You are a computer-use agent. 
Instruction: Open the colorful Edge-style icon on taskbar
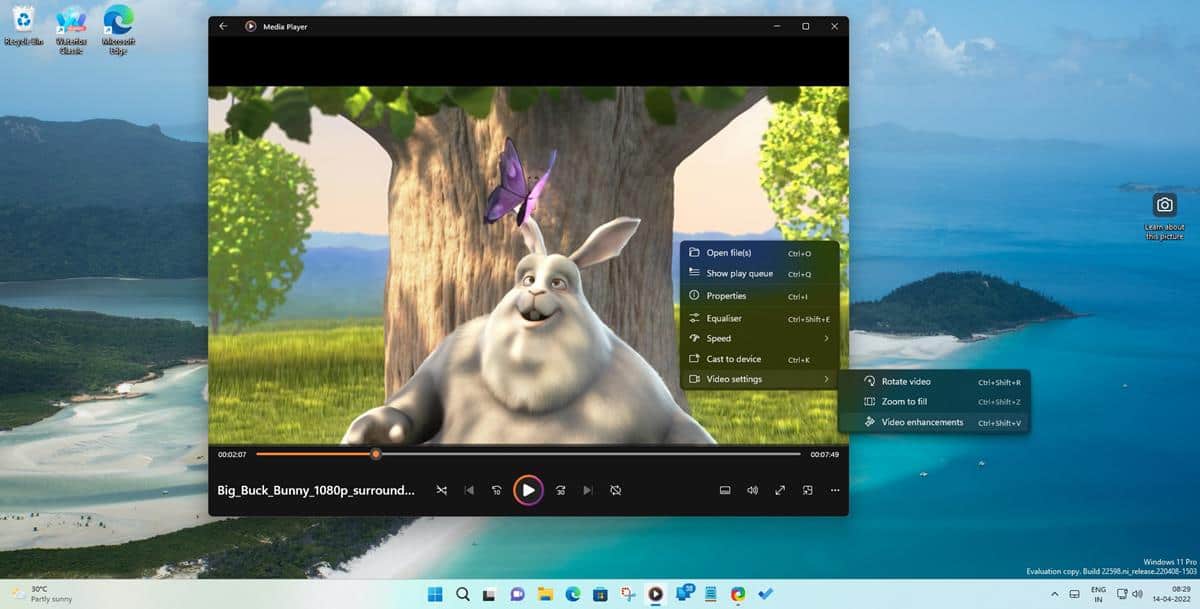coord(738,594)
